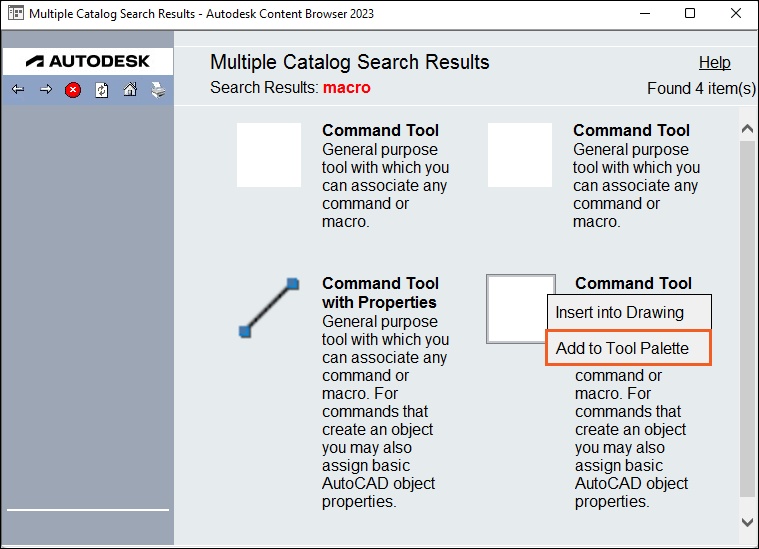Open the Help link
Screen dimensions: 759x549
pyautogui.click(x=714, y=62)
